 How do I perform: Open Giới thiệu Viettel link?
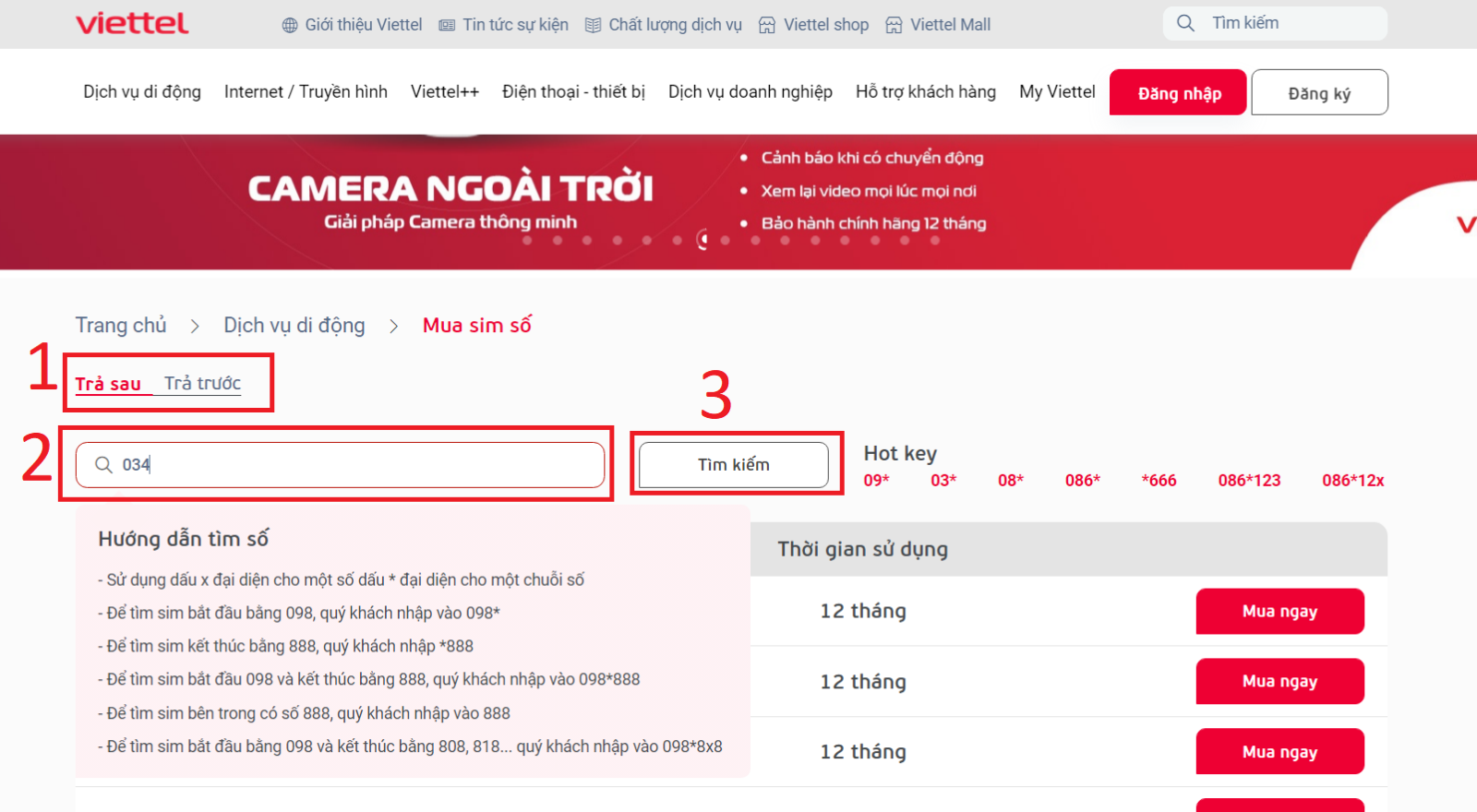coord(364,25)
